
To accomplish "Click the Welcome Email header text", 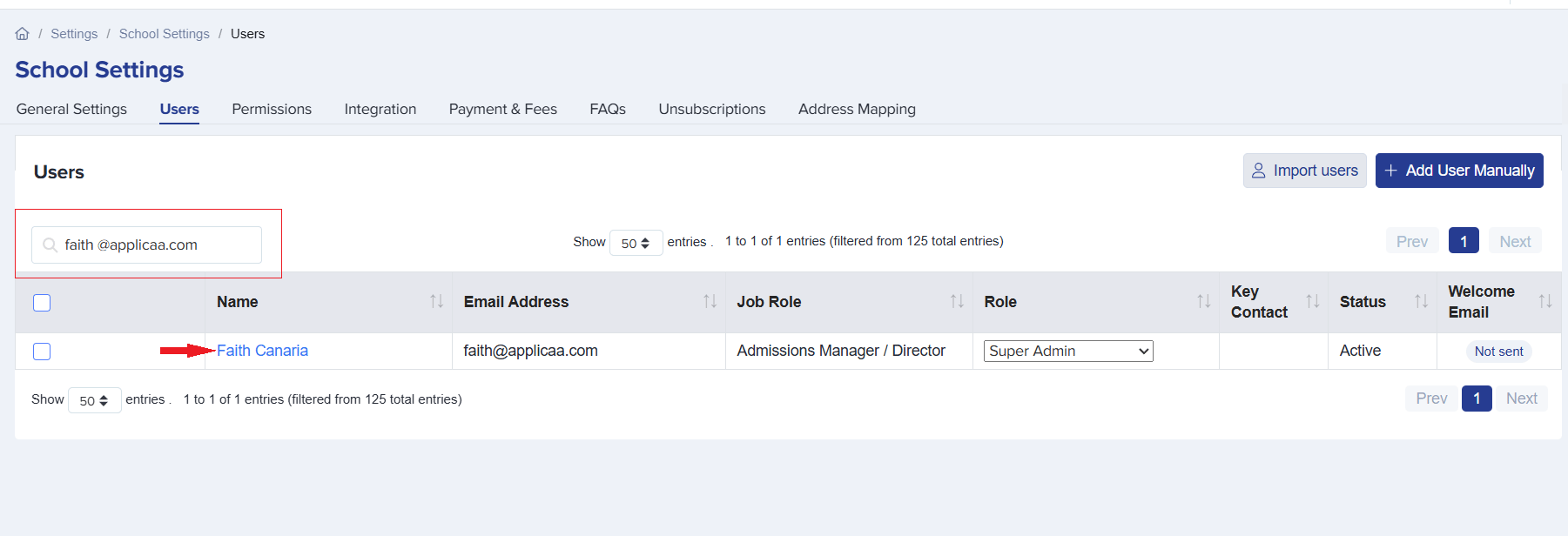I will click(x=1481, y=302).
